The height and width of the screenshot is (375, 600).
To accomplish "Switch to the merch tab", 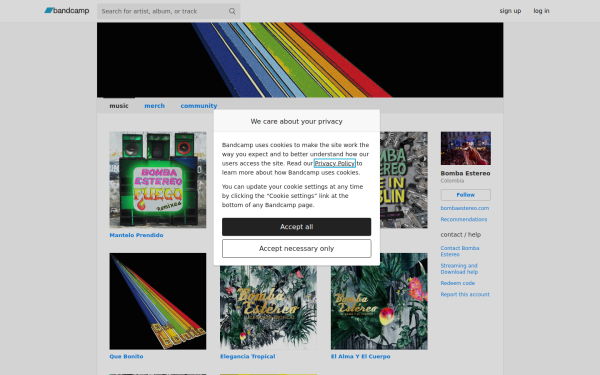I will pyautogui.click(x=155, y=106).
